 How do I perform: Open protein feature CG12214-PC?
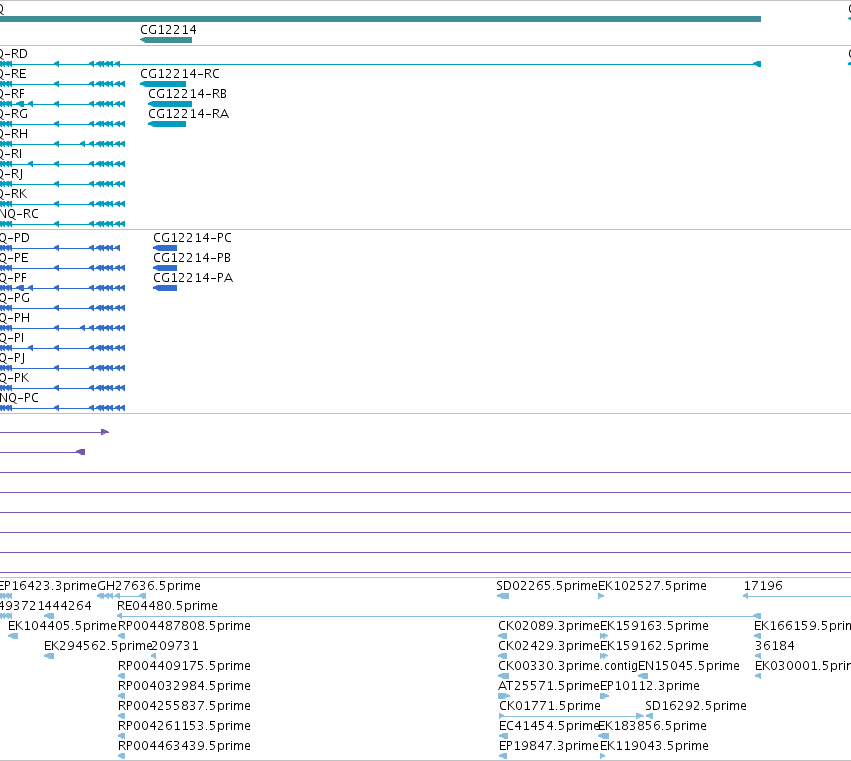point(192,238)
